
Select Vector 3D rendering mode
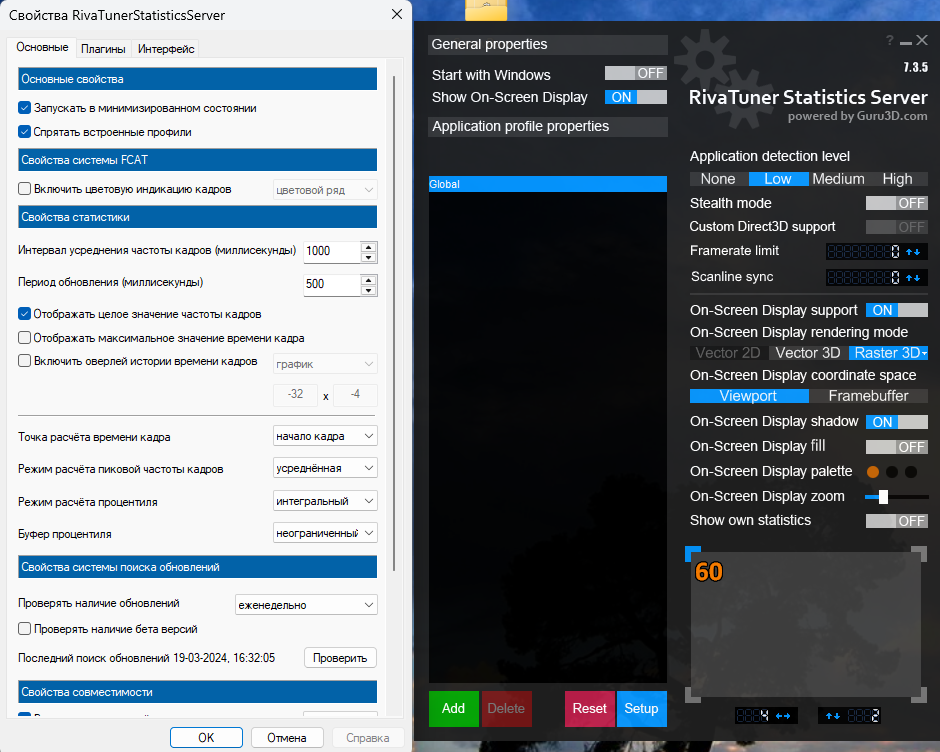click(x=808, y=353)
